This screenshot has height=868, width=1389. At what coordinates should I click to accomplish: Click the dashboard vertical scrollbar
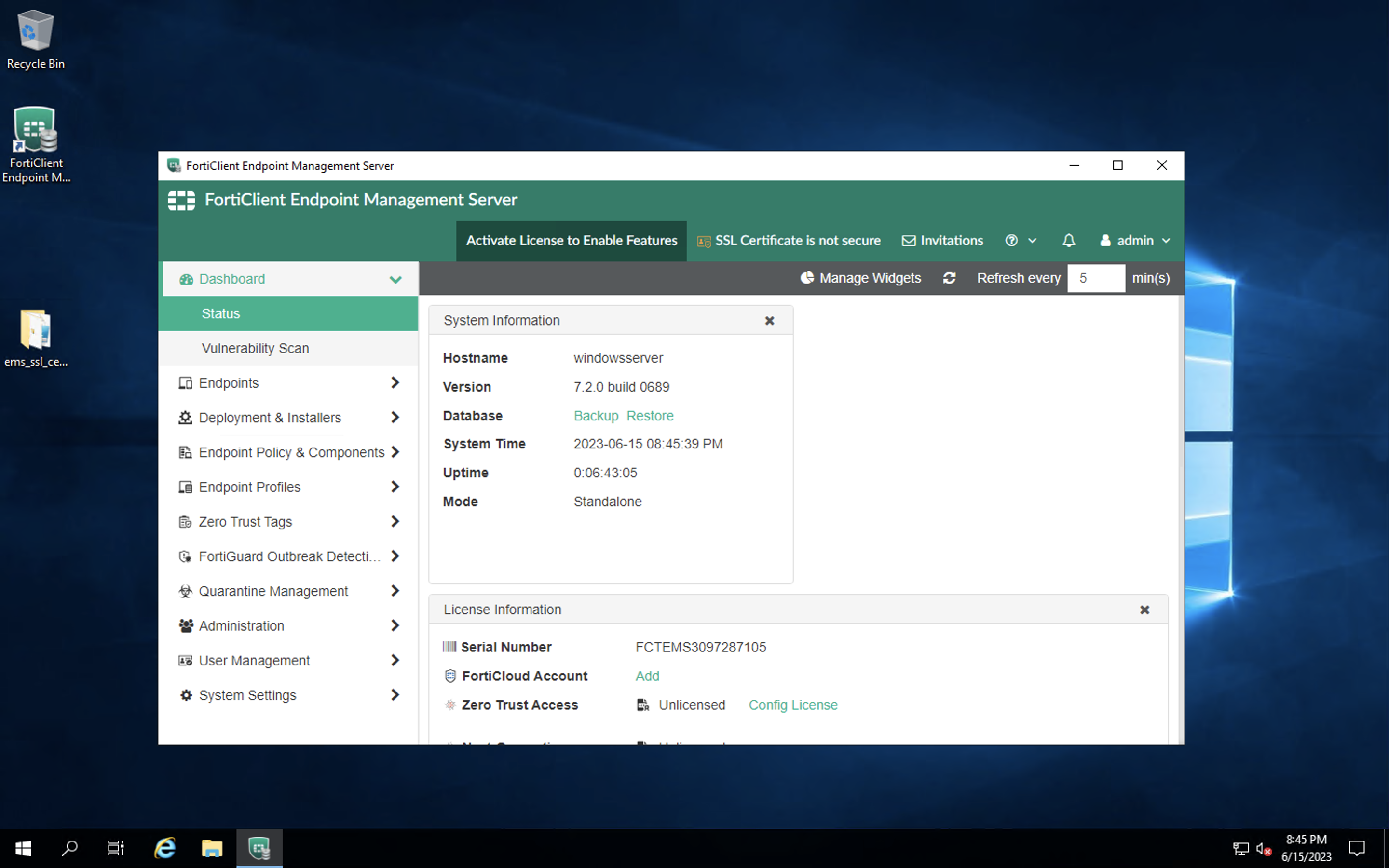tap(1181, 519)
